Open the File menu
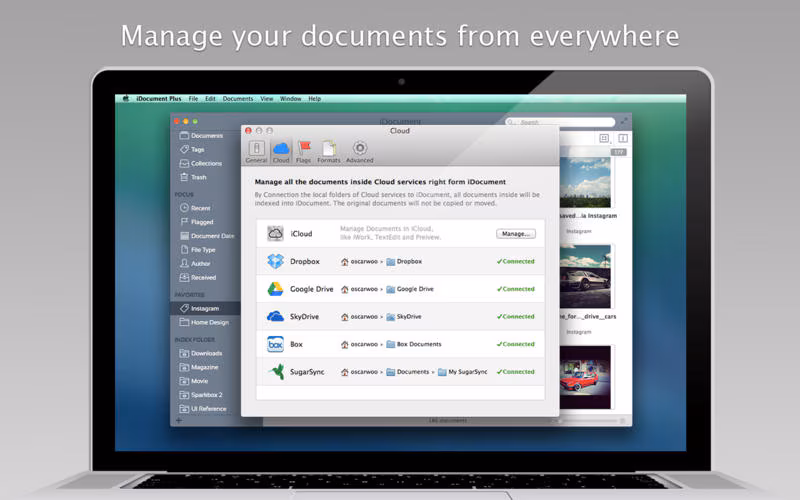800x500 pixels. point(193,98)
